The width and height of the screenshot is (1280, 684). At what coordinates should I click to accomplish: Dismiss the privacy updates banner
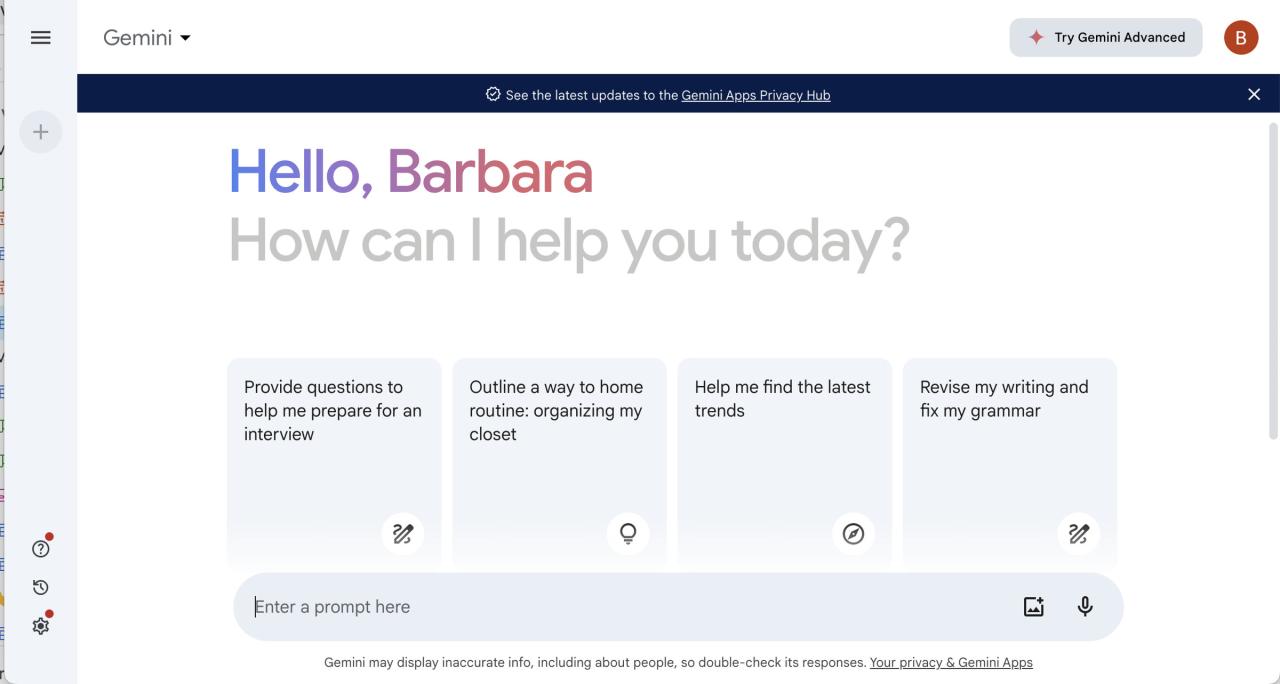pos(1254,94)
